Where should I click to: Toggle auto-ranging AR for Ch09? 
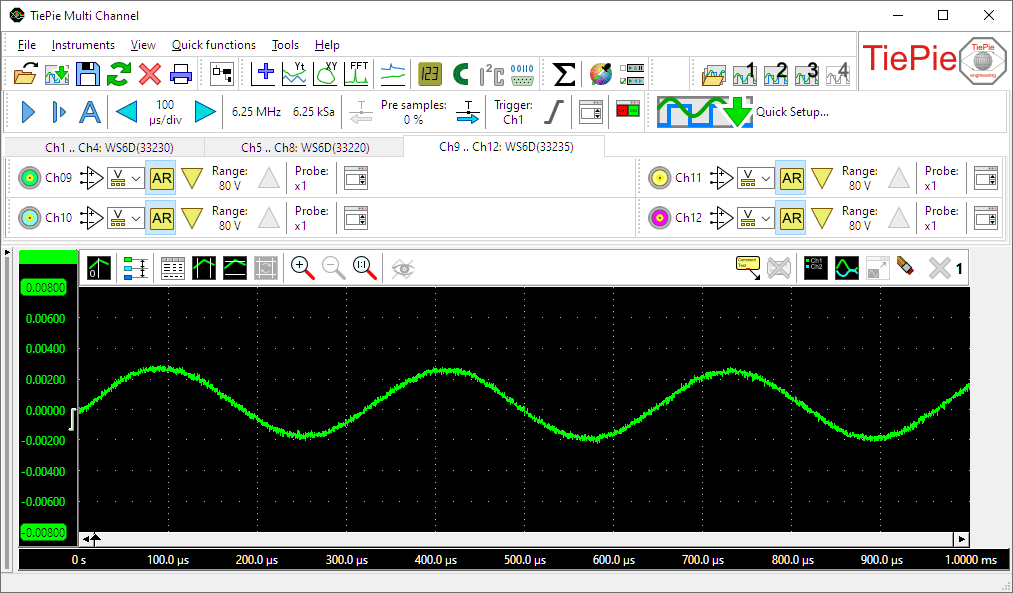click(x=161, y=179)
